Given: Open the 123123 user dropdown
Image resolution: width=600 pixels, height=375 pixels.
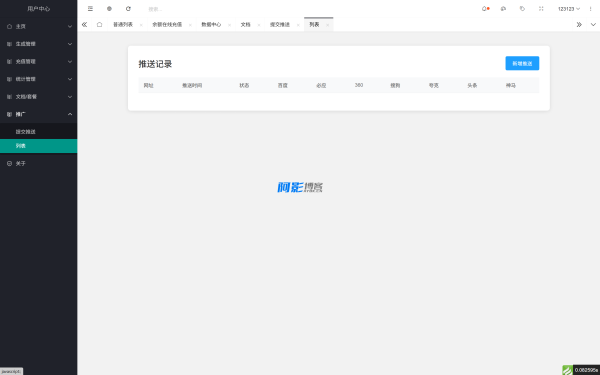Looking at the screenshot, I should pos(569,9).
